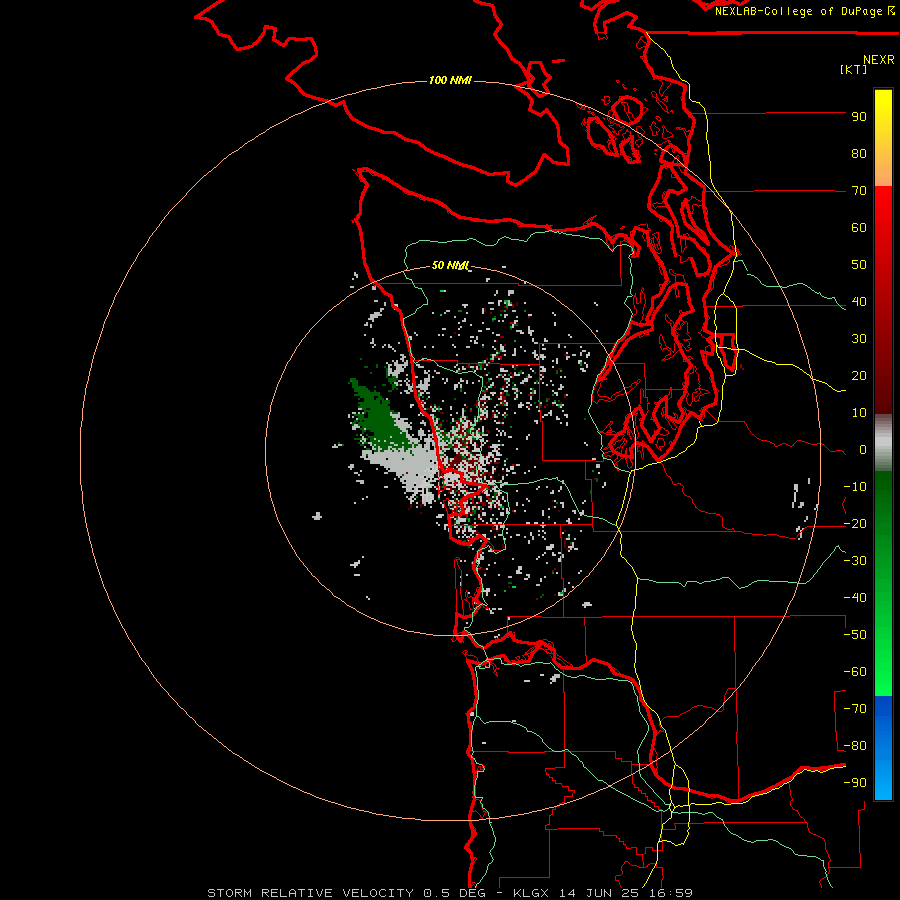Click the -20 value on velocity scale
This screenshot has width=900, height=900.
click(x=855, y=524)
